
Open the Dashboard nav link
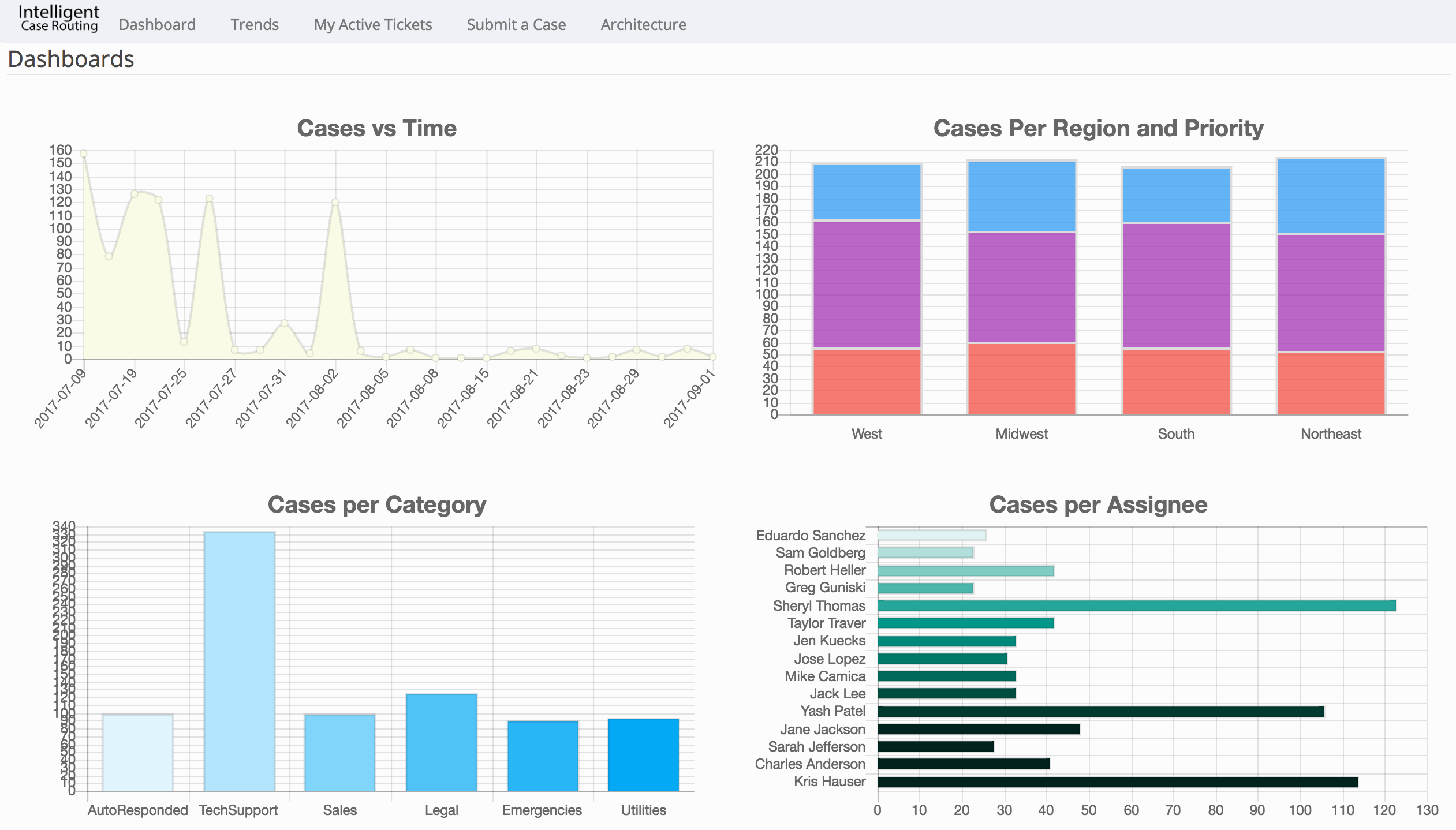157,25
